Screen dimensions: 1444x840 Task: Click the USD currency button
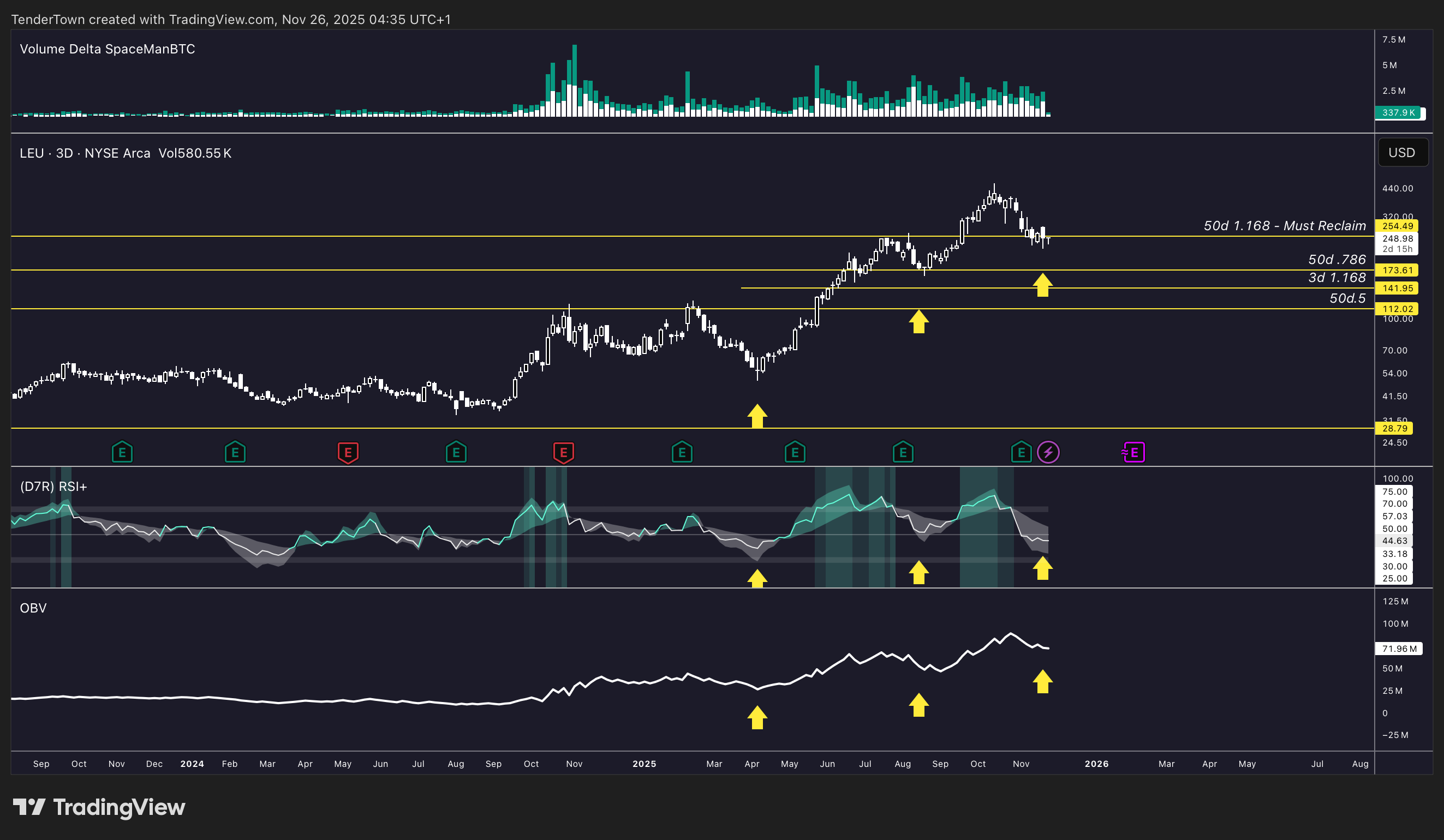[x=1402, y=153]
